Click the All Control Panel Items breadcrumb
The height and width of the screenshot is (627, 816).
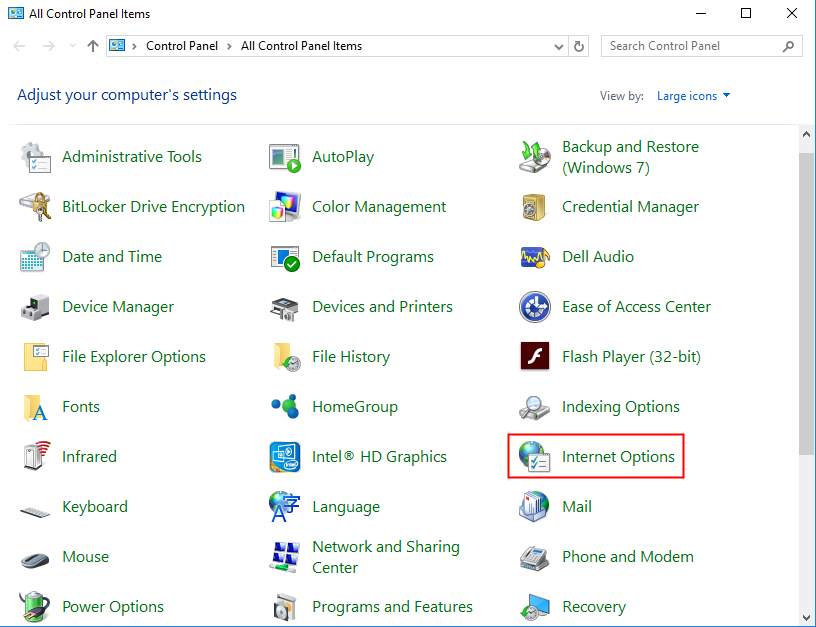[x=301, y=46]
